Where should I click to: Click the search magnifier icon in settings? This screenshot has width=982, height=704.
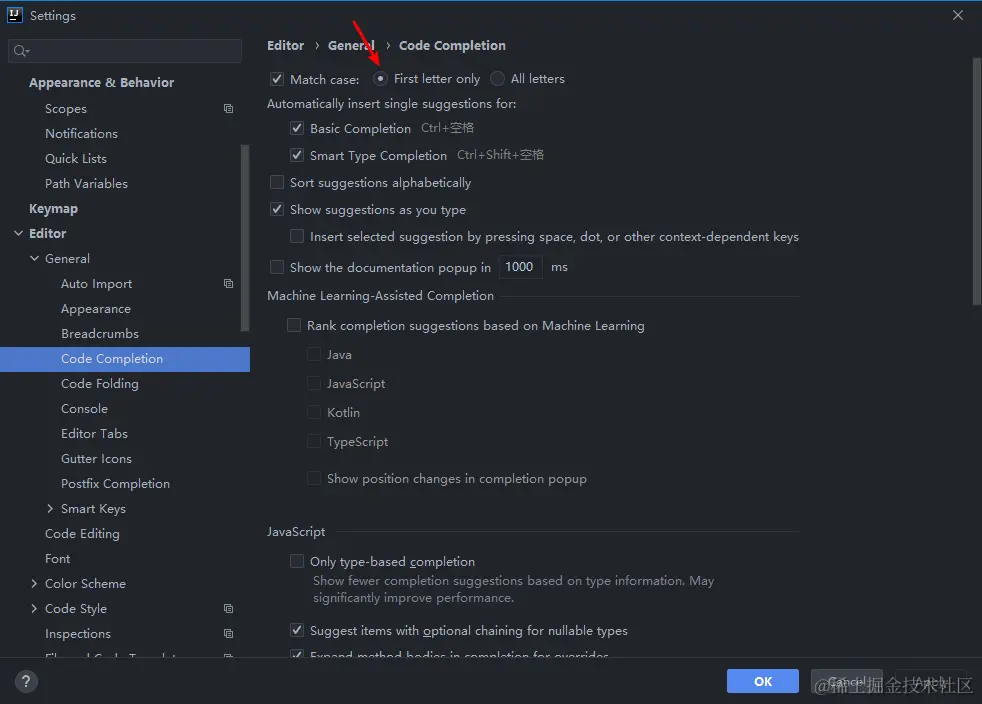click(21, 51)
